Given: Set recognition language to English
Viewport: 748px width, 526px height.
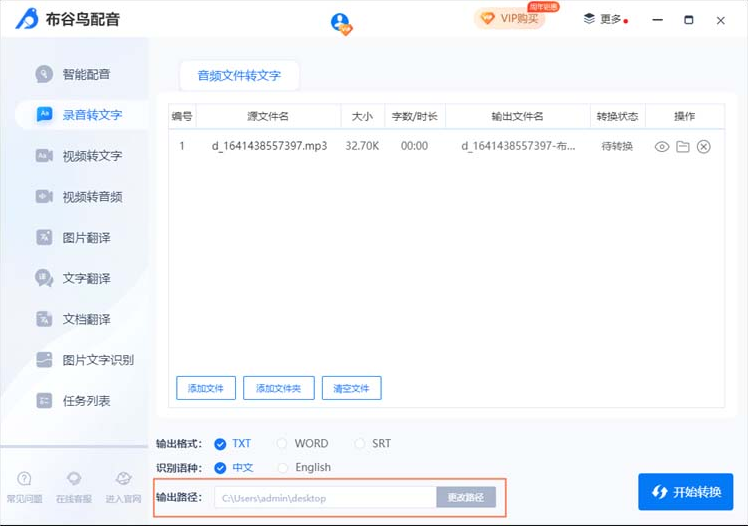Looking at the screenshot, I should click(283, 468).
